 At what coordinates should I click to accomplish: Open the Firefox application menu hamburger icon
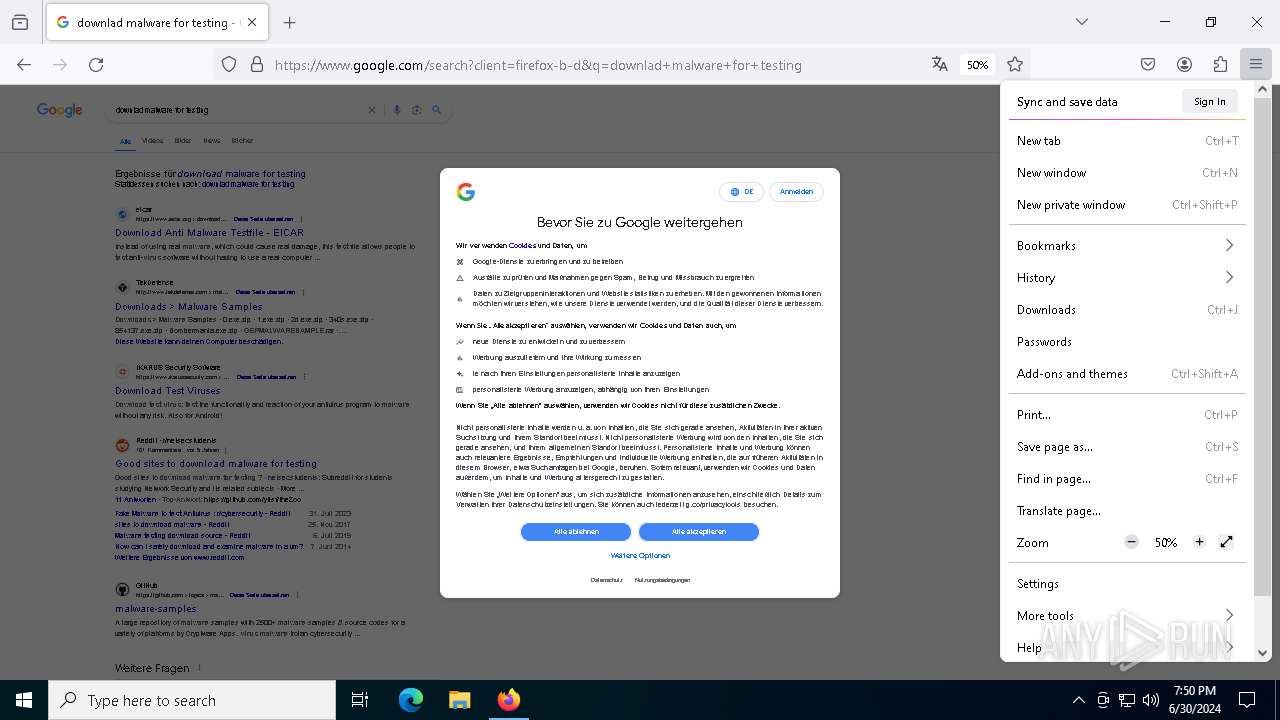[x=1256, y=65]
